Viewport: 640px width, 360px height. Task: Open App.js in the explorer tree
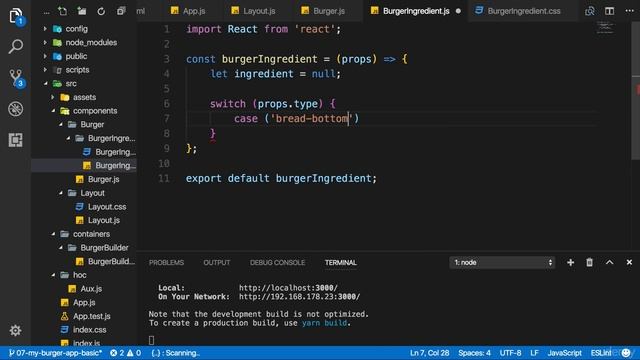(84, 302)
